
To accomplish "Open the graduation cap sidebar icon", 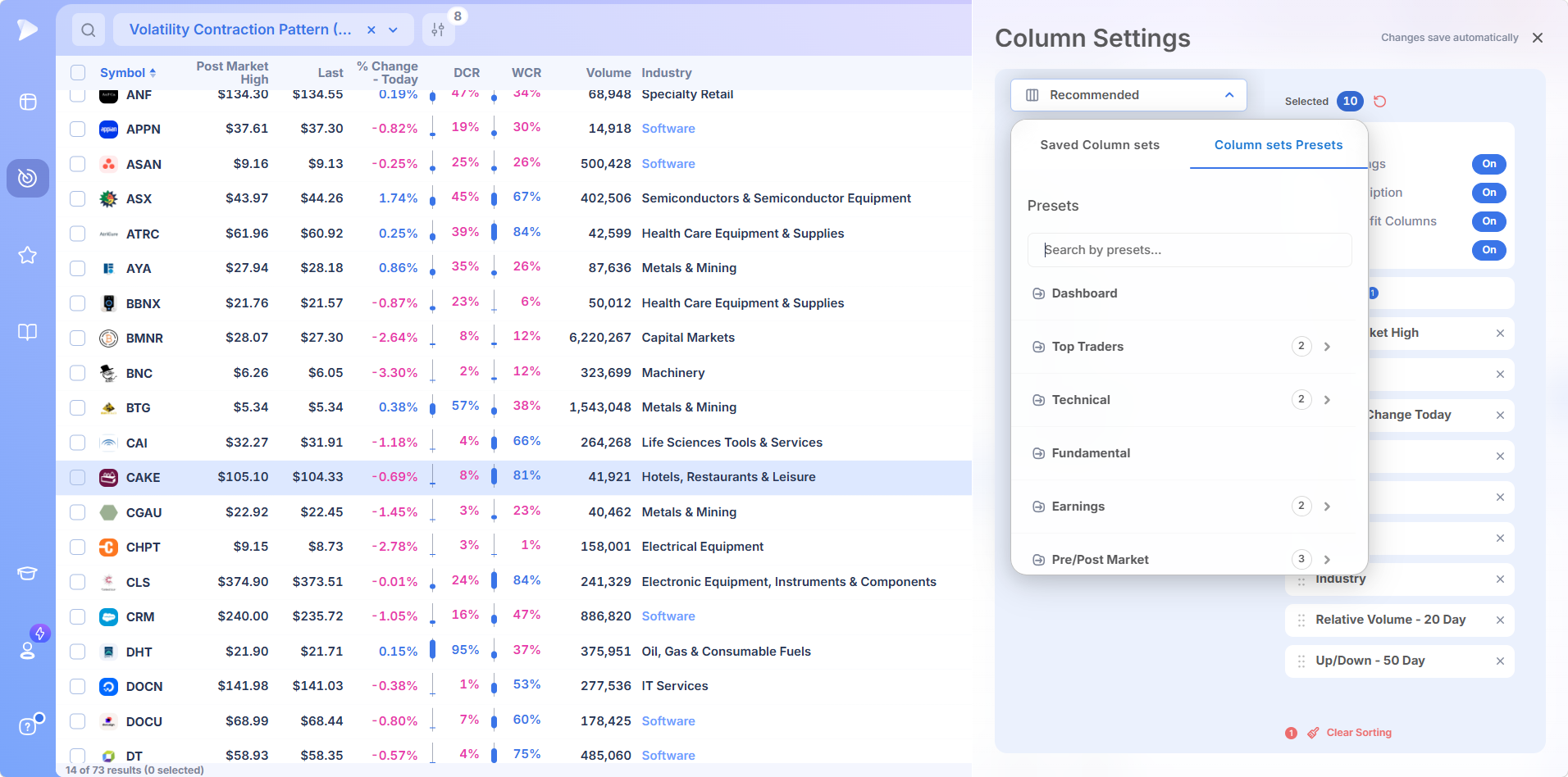I will pos(28,573).
